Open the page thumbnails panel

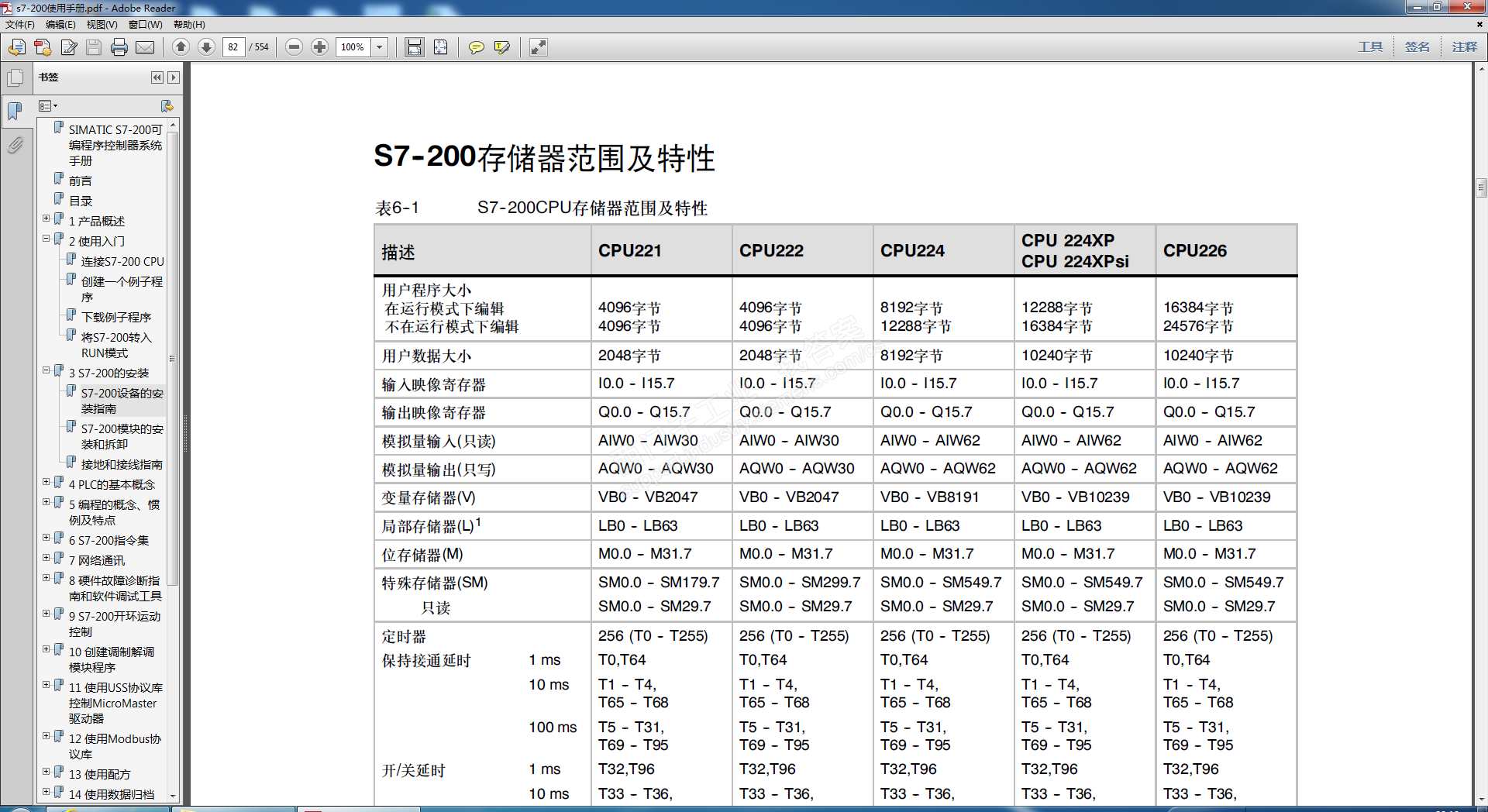coord(15,77)
